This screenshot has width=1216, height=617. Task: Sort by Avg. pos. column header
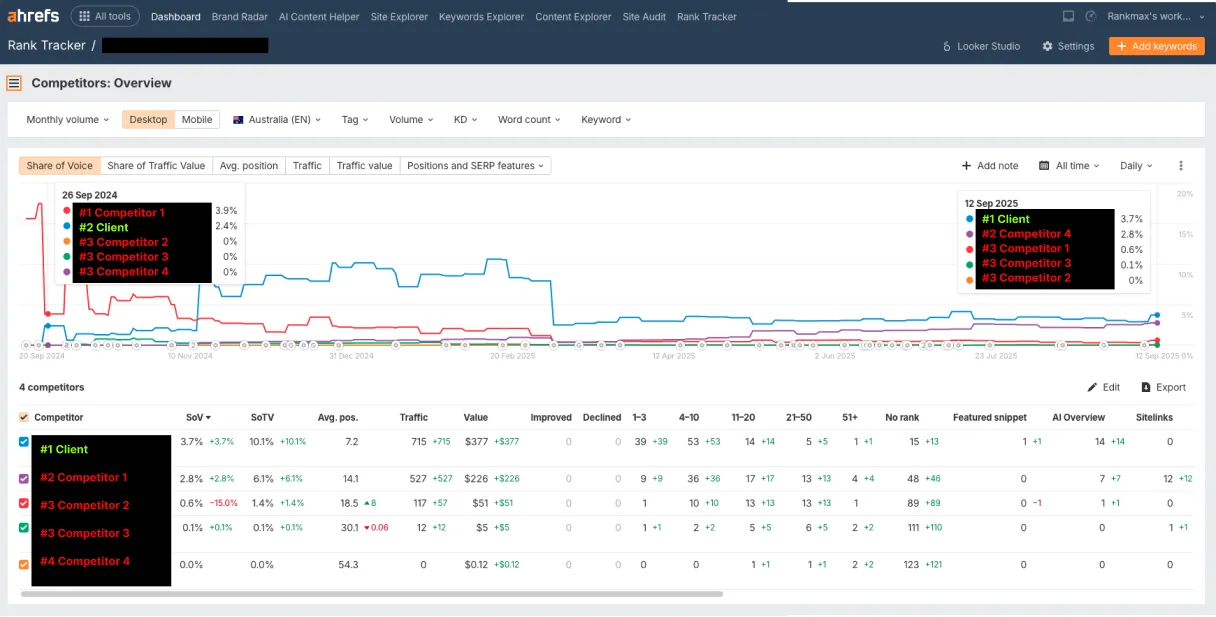(337, 417)
